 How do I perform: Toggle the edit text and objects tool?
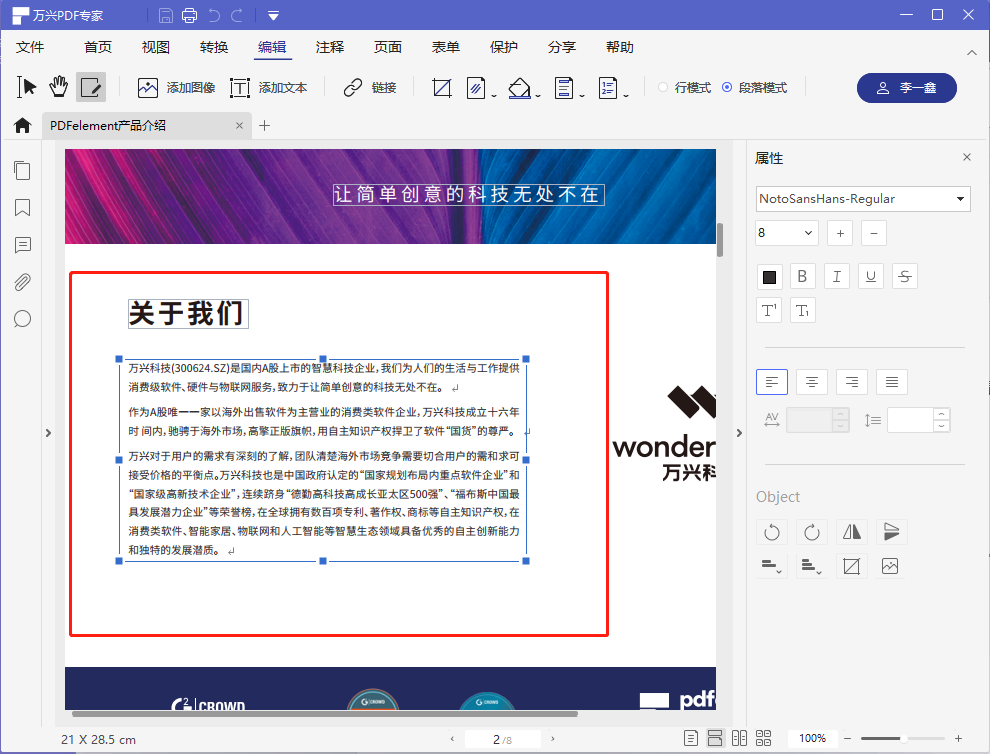click(x=91, y=87)
